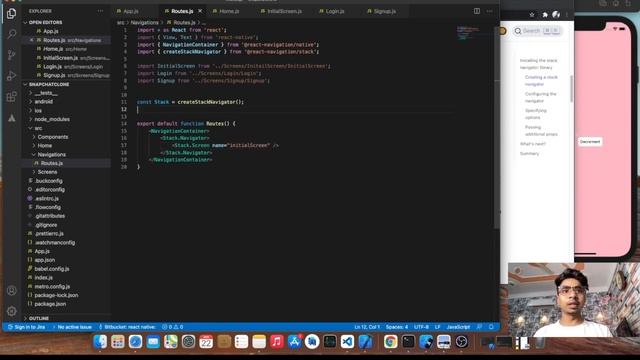Open Launchpad from the dock

(118, 342)
